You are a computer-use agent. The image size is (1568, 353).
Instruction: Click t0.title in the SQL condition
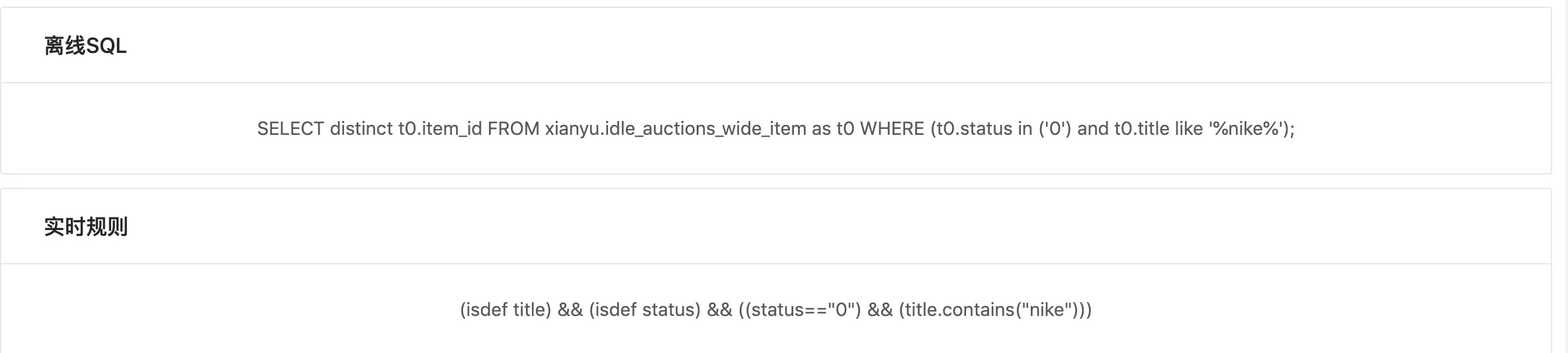pyautogui.click(x=1142, y=128)
